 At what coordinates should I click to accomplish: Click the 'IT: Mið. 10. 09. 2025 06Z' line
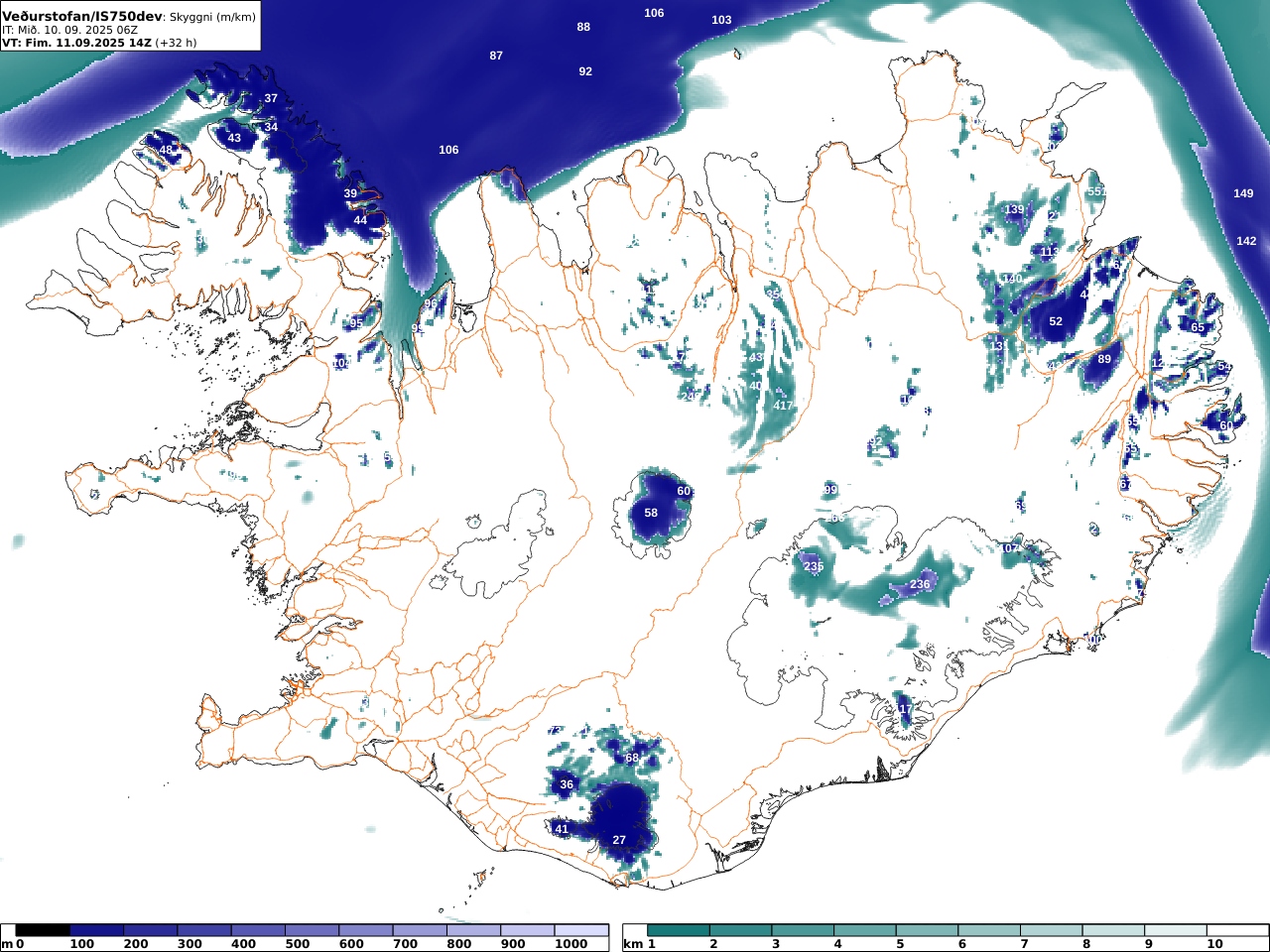[69, 31]
